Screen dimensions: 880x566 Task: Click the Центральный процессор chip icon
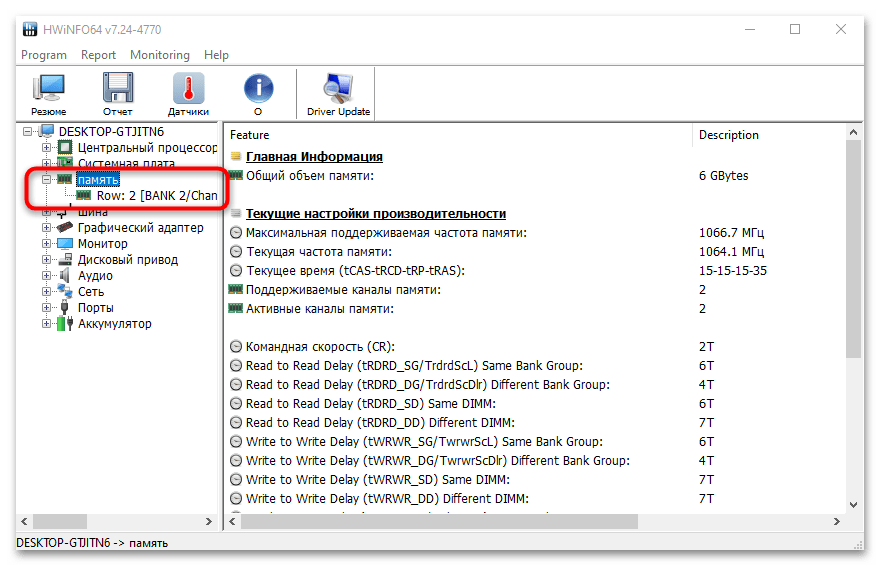coord(65,148)
